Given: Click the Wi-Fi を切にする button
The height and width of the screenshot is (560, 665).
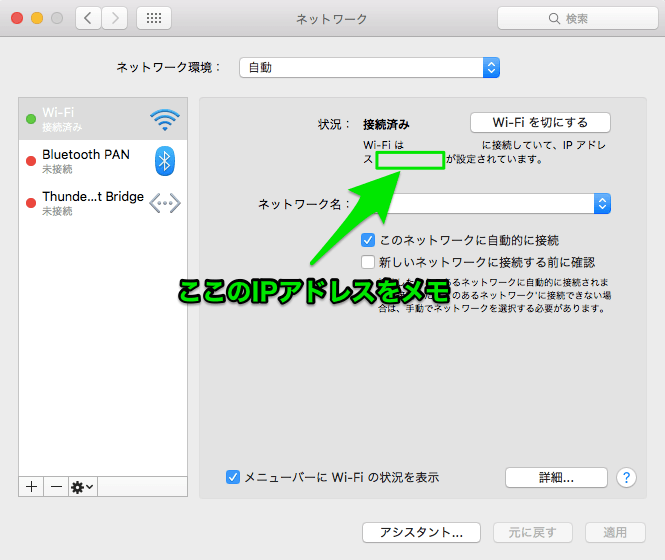Looking at the screenshot, I should click(x=540, y=123).
